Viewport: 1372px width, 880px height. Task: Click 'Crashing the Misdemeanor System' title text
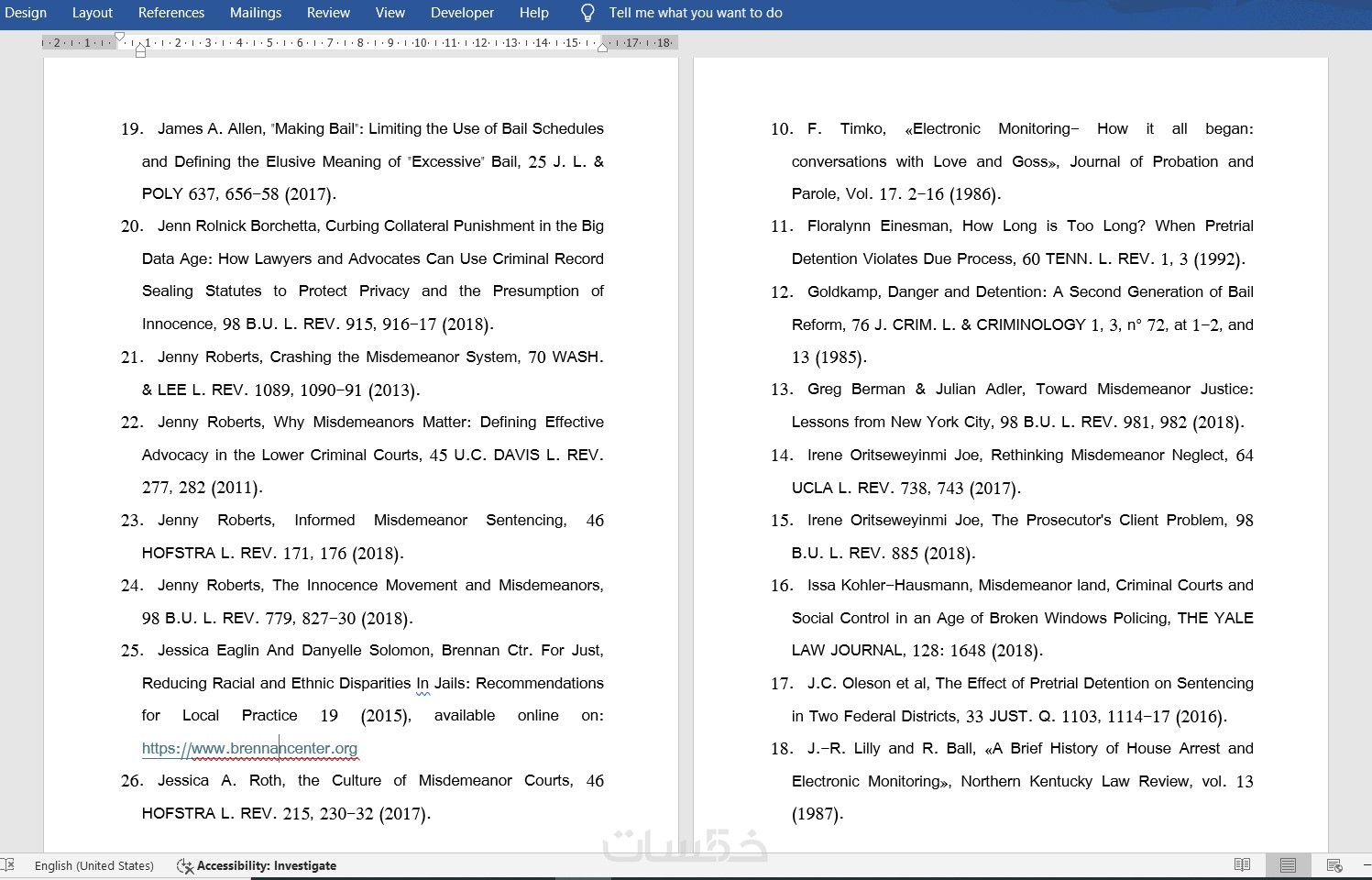click(x=393, y=357)
